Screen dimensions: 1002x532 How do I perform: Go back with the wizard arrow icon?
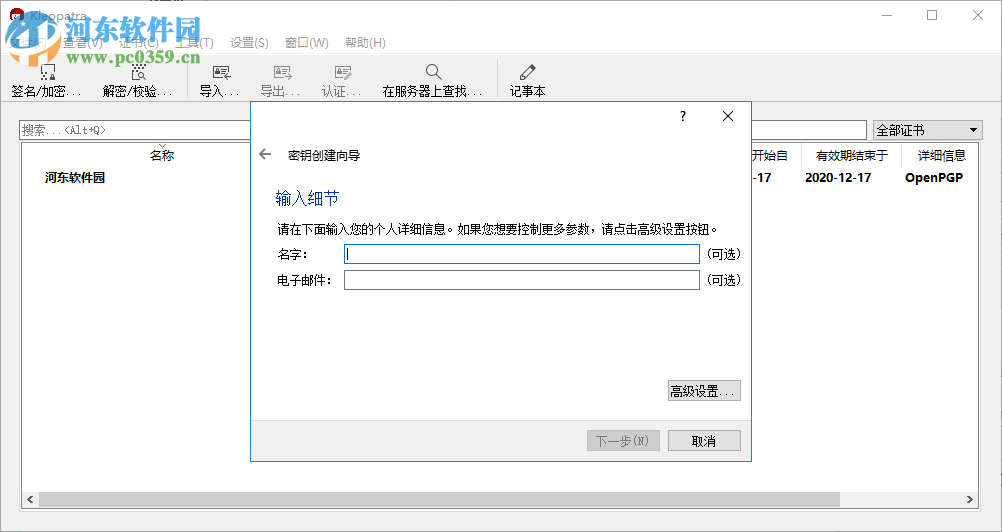pos(265,155)
